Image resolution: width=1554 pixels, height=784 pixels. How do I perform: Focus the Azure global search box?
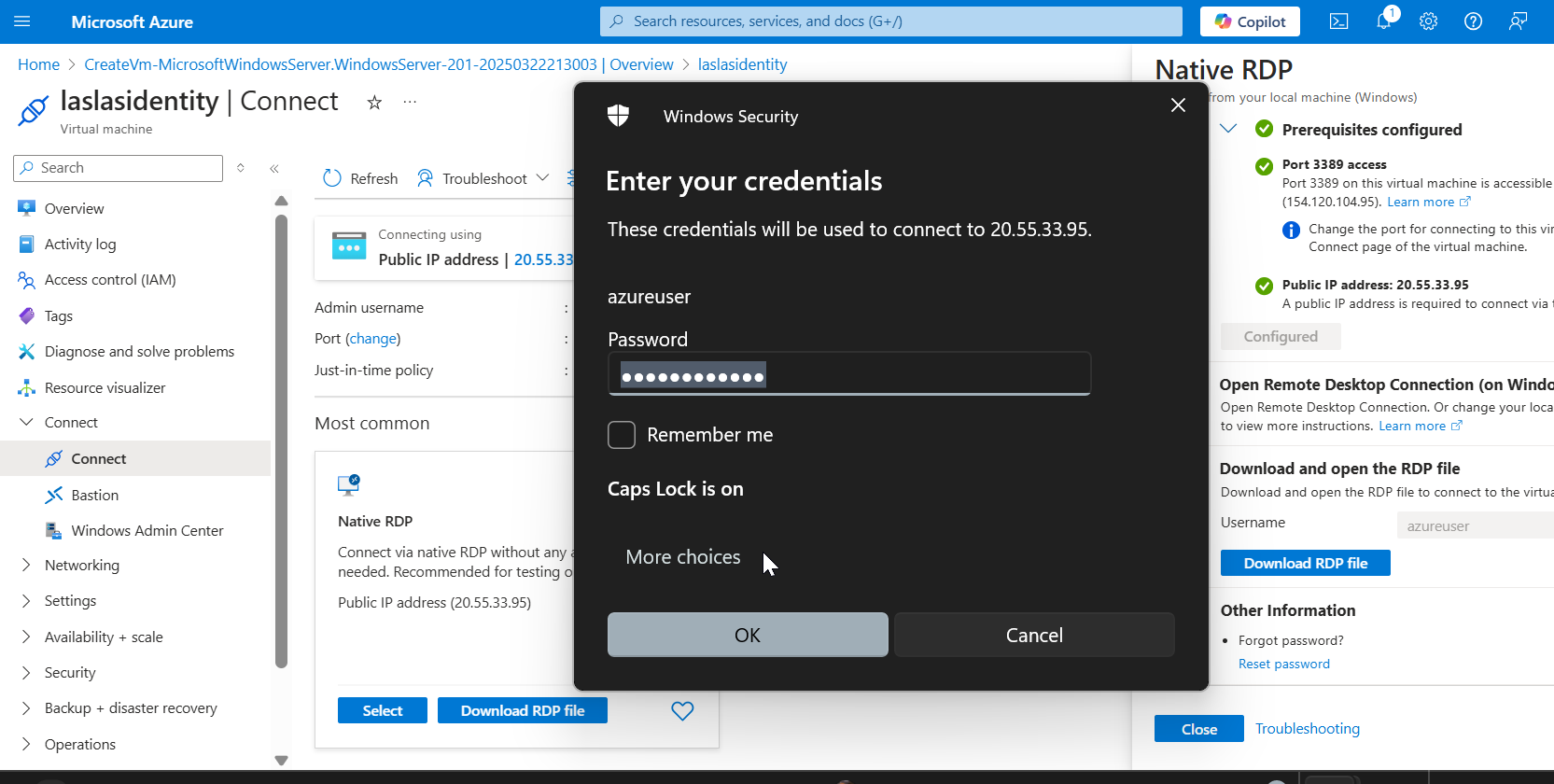[x=891, y=21]
